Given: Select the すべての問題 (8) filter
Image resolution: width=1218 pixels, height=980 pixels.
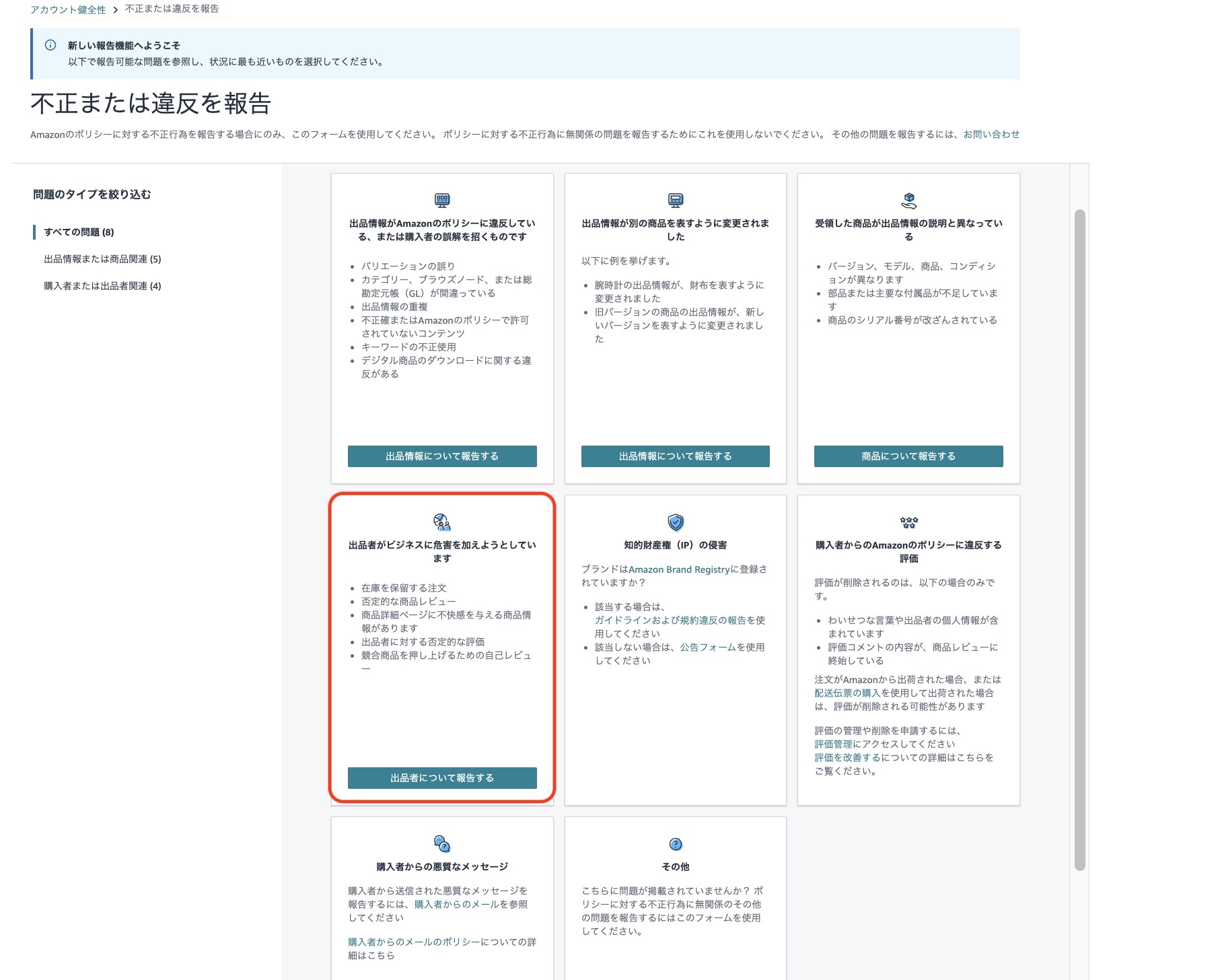Looking at the screenshot, I should (x=79, y=232).
